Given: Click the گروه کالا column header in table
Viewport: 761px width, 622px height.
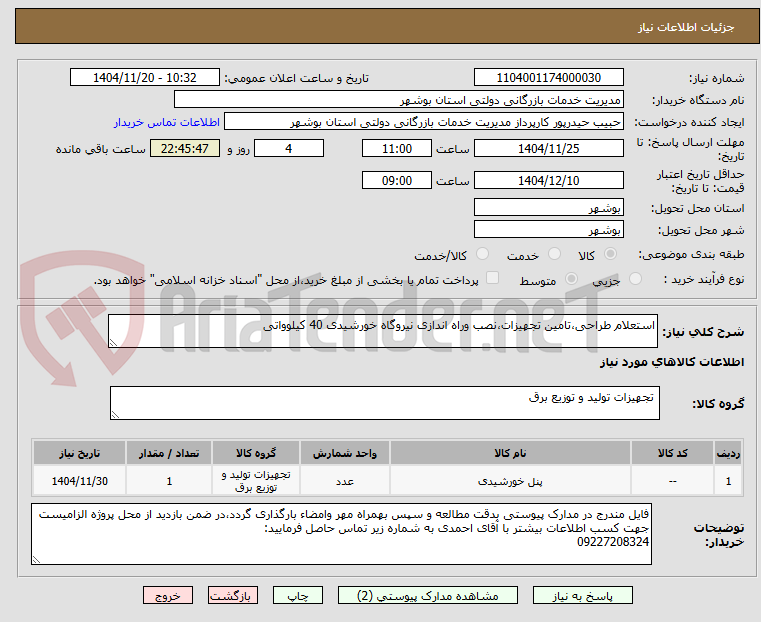Looking at the screenshot, I should point(256,453).
